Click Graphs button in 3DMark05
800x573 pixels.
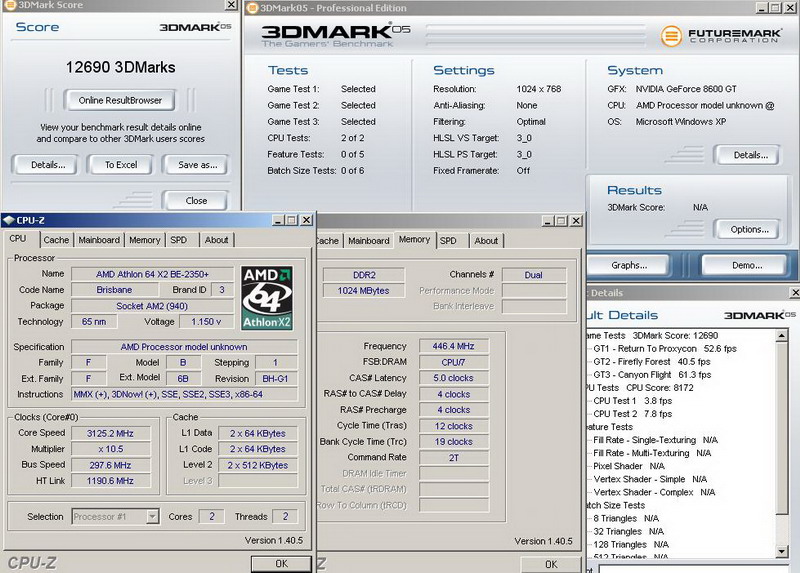(x=629, y=265)
